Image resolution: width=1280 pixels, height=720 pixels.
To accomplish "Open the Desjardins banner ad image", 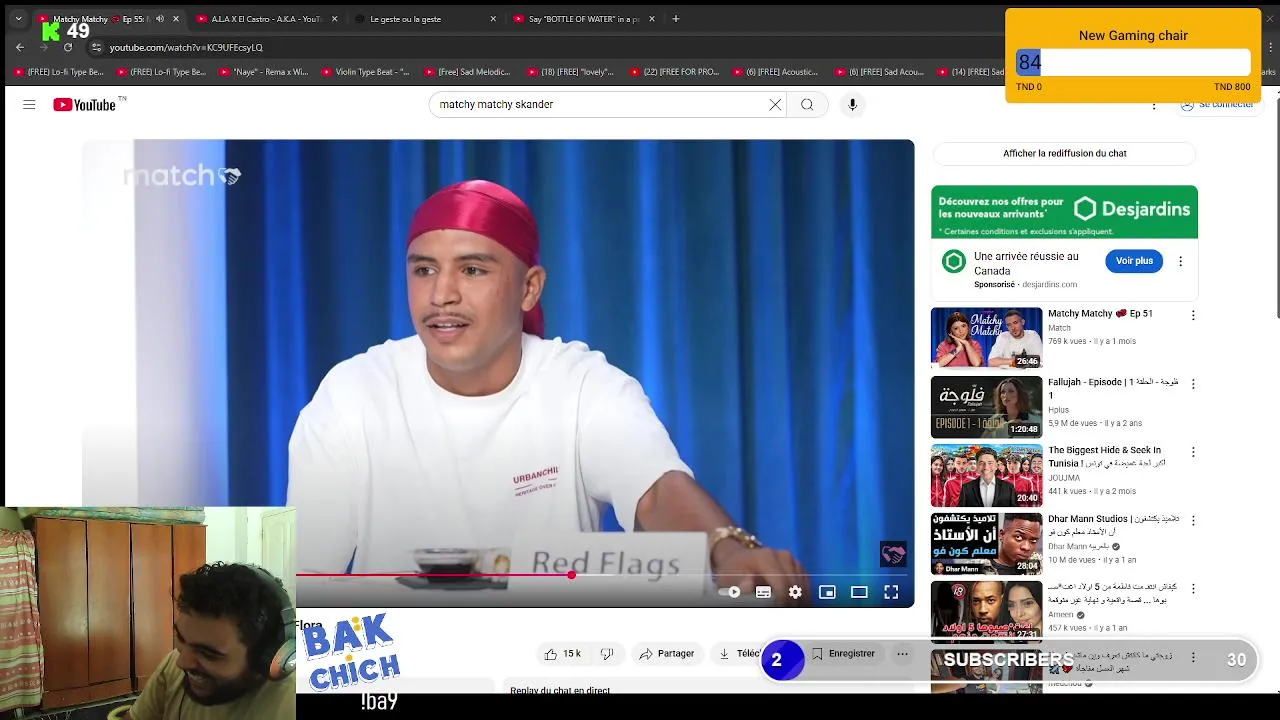I will pyautogui.click(x=1064, y=212).
